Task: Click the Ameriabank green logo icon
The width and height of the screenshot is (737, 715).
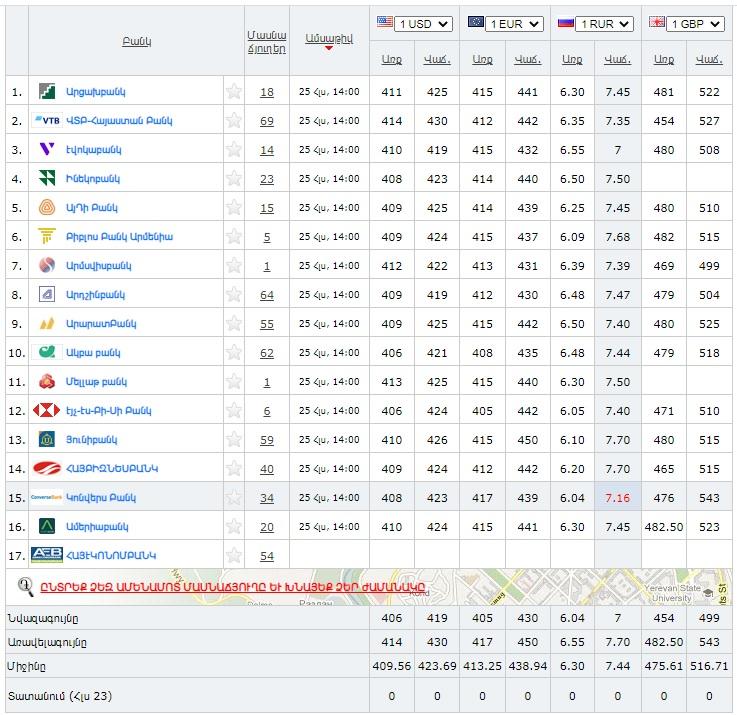Action: 46,527
